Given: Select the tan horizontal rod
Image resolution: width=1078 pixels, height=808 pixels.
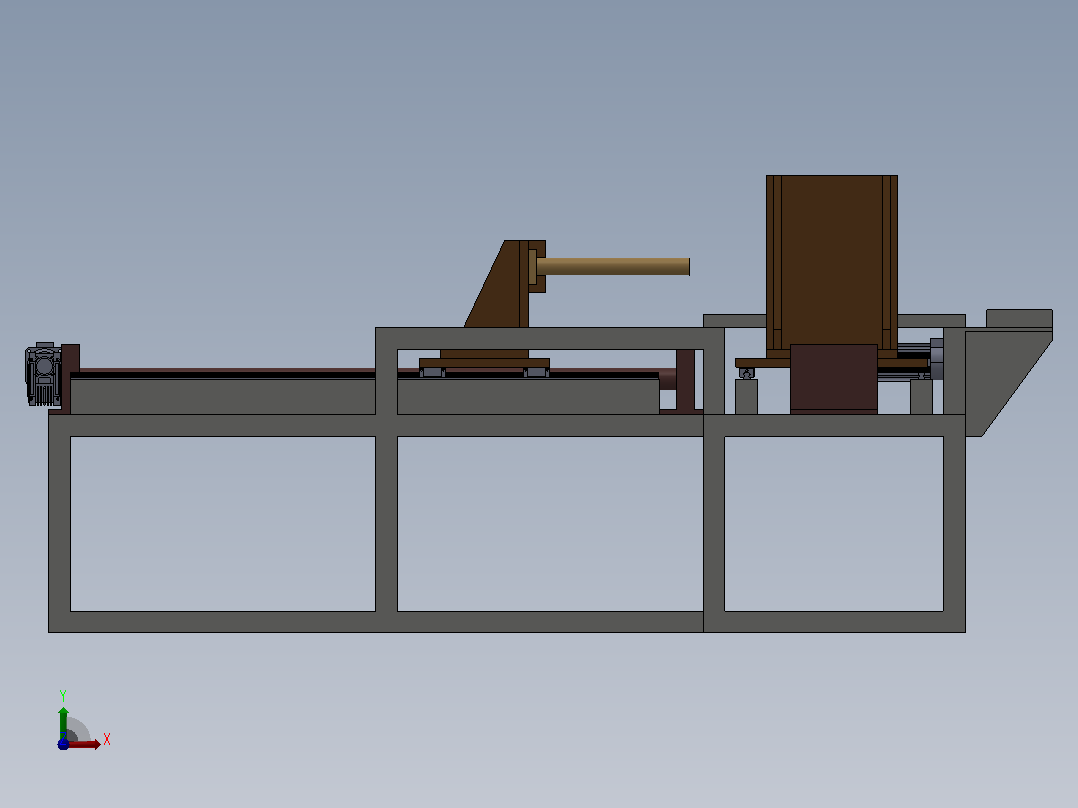Looking at the screenshot, I should coord(613,266).
